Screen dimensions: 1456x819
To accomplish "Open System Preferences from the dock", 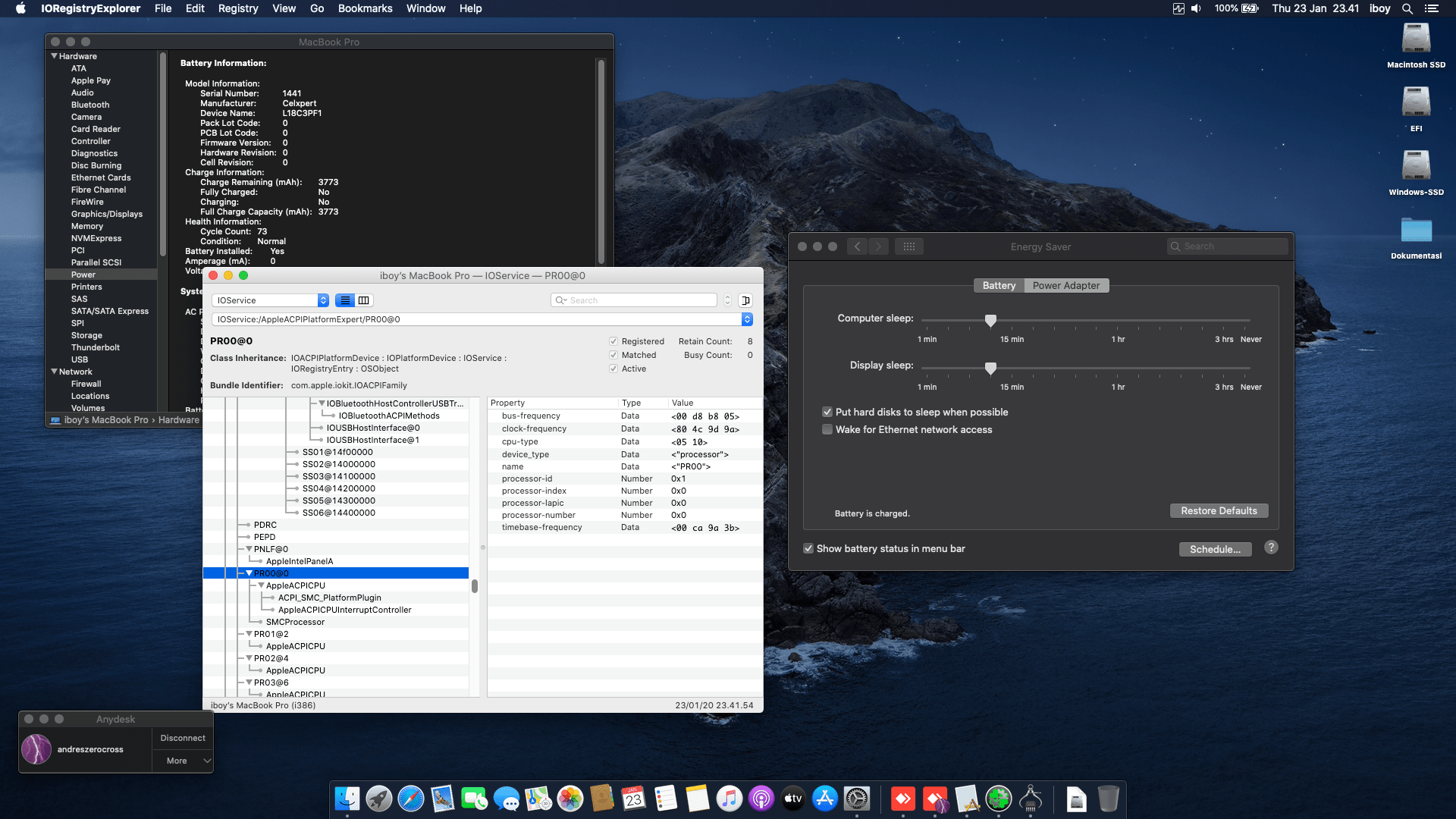I will (x=857, y=799).
